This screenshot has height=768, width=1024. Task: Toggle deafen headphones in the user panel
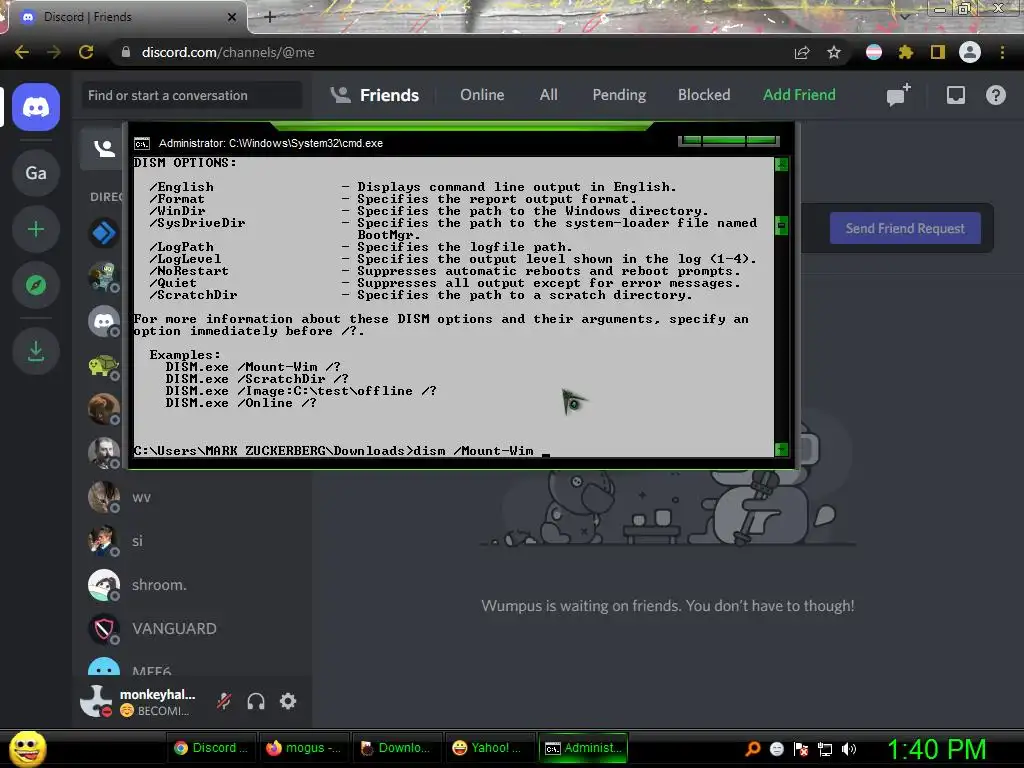(256, 701)
